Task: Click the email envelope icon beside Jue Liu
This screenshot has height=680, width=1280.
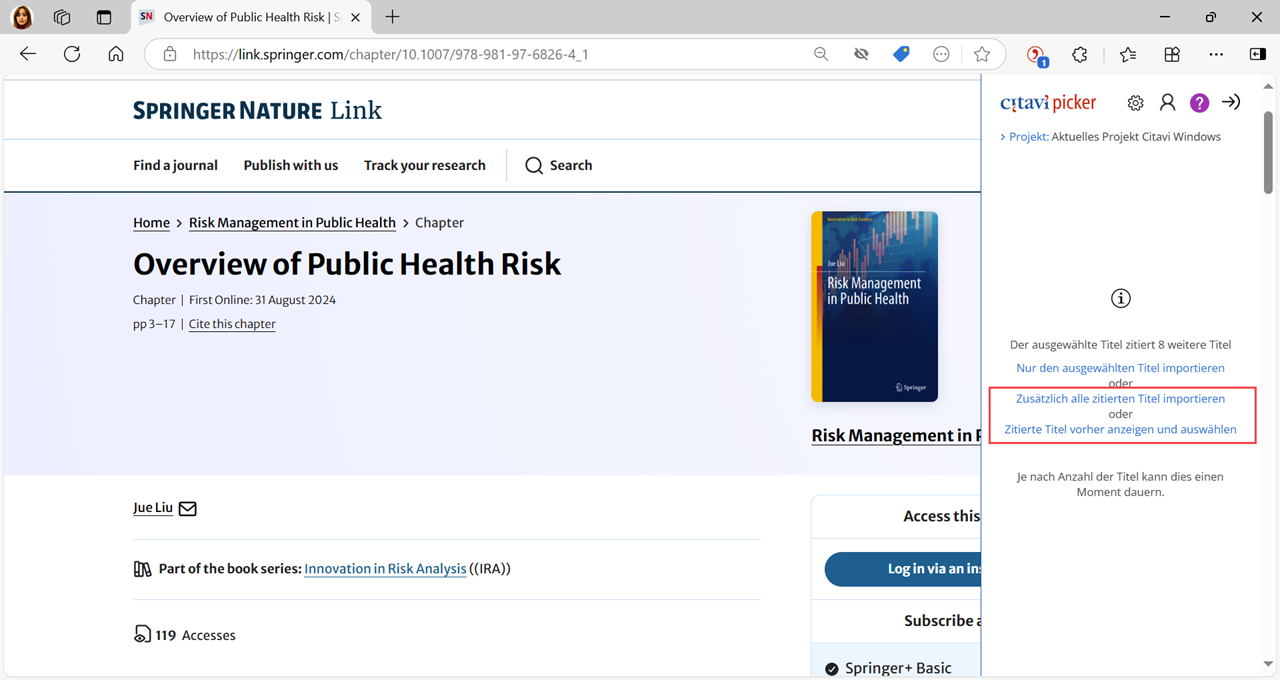Action: pos(187,508)
